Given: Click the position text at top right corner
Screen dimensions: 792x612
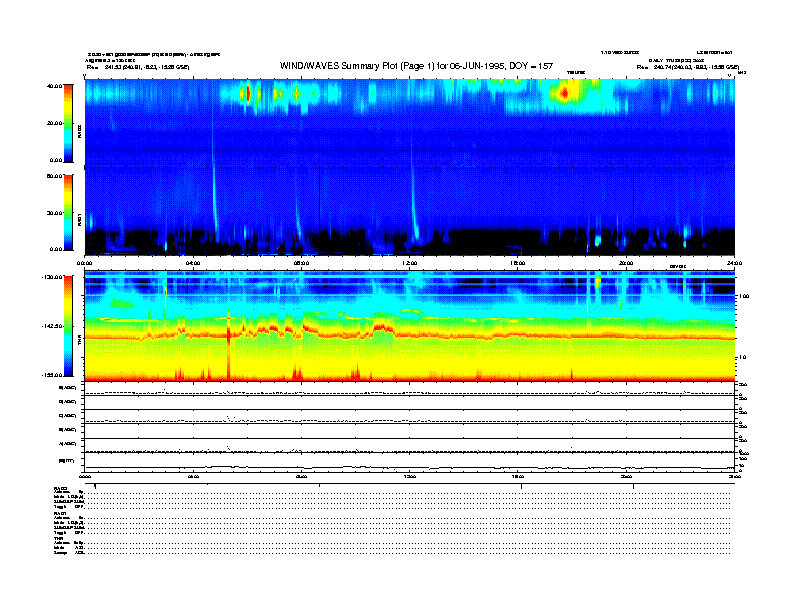Looking at the screenshot, I should 686,67.
